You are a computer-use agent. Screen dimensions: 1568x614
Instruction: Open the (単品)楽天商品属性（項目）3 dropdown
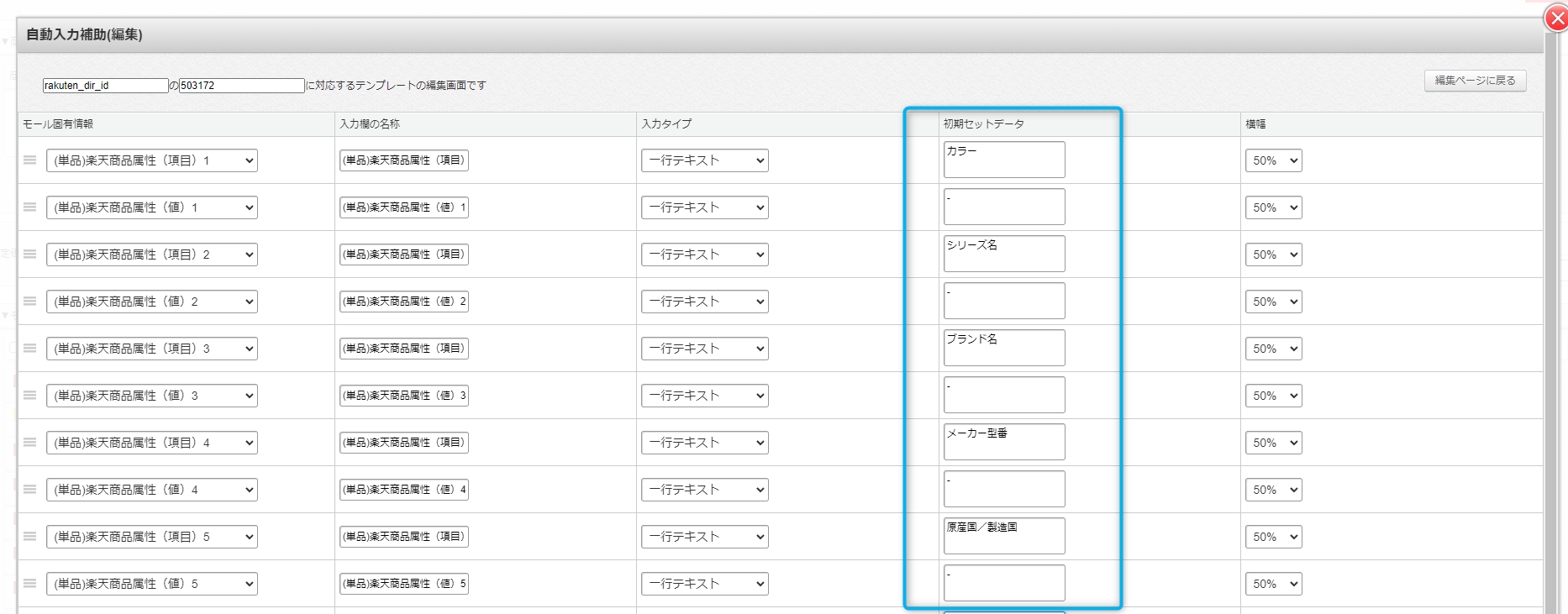point(152,349)
